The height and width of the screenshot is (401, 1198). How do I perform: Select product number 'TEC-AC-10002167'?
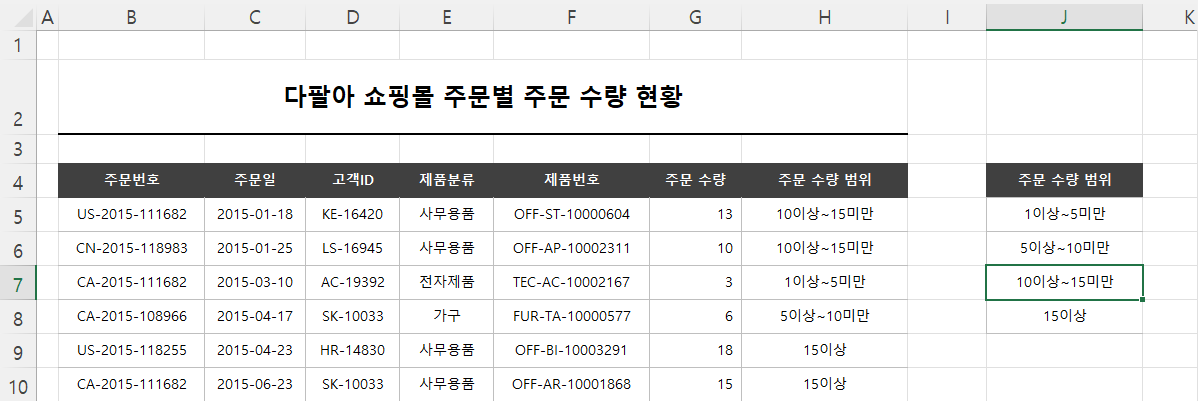tap(571, 283)
